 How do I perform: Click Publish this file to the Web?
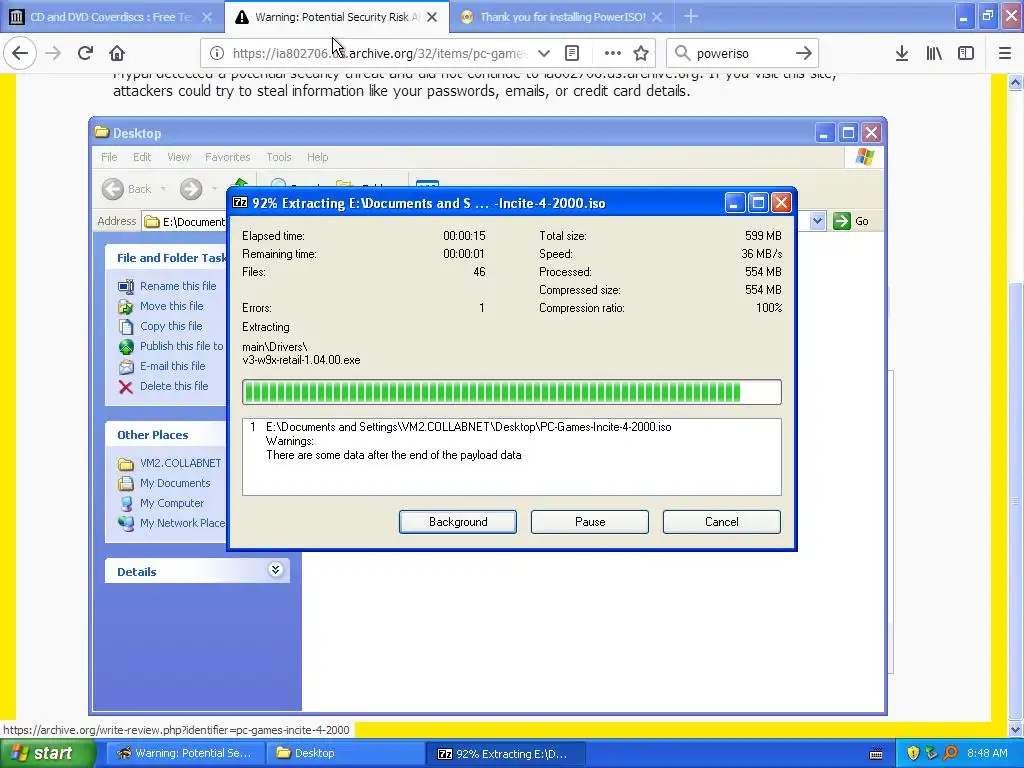171,346
